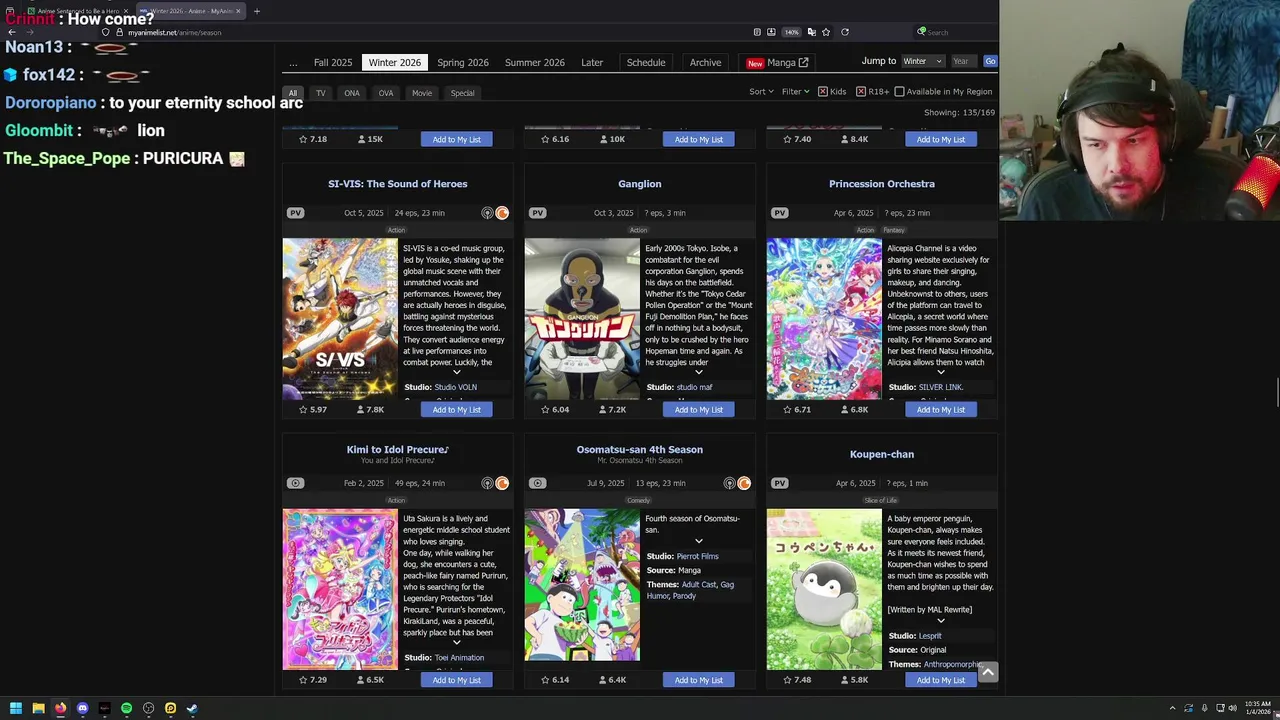The height and width of the screenshot is (720, 1280).
Task: Open a new browser tab
Action: pyautogui.click(x=256, y=11)
